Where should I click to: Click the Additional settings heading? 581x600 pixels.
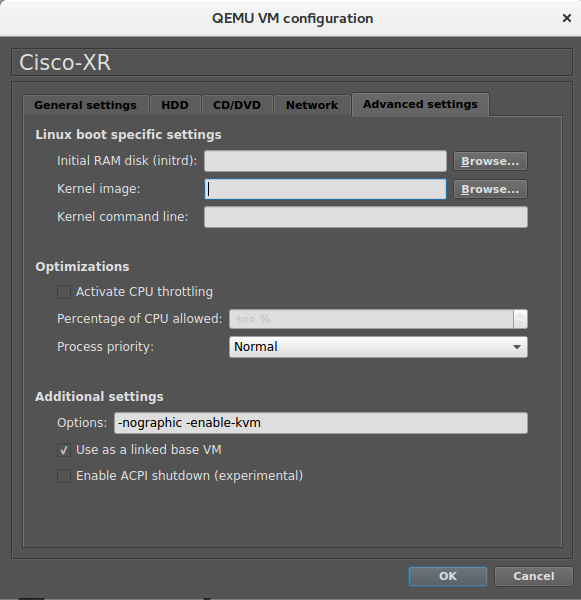(x=99, y=396)
